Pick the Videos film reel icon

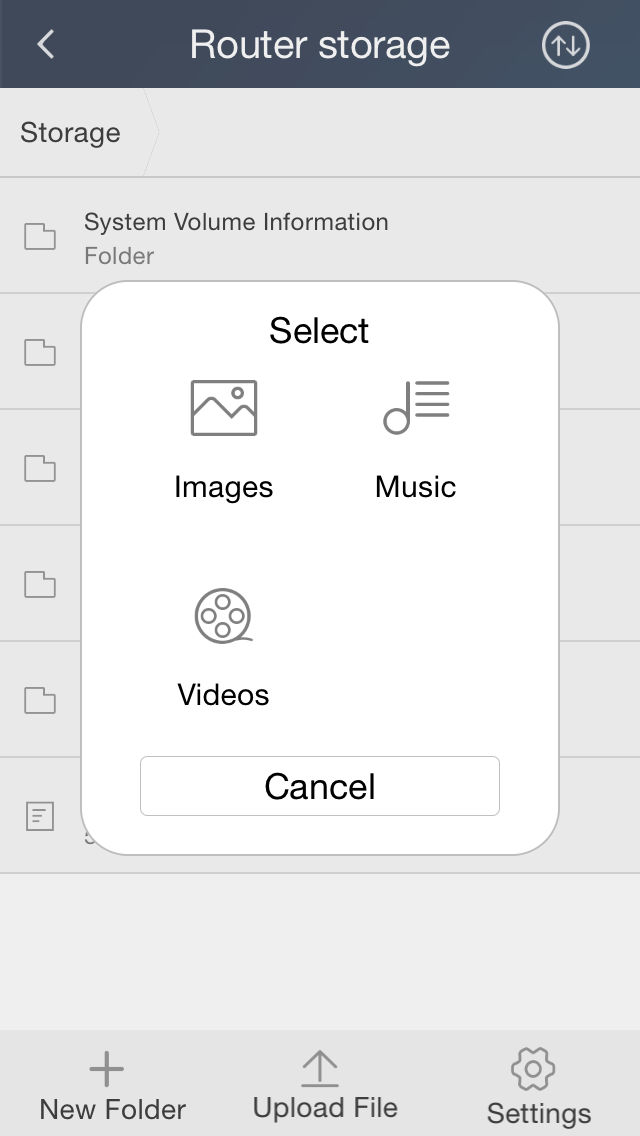tap(223, 615)
